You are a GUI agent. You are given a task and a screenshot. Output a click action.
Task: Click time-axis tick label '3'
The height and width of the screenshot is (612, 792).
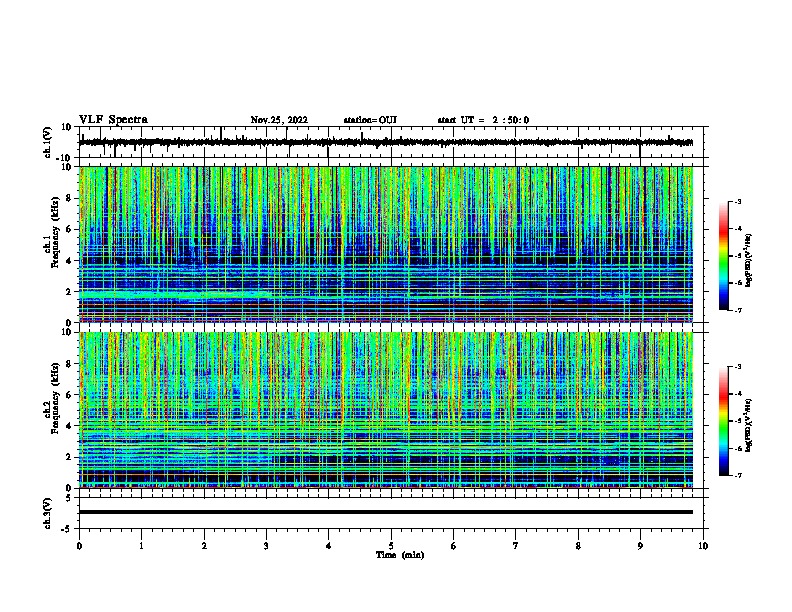[x=266, y=546]
